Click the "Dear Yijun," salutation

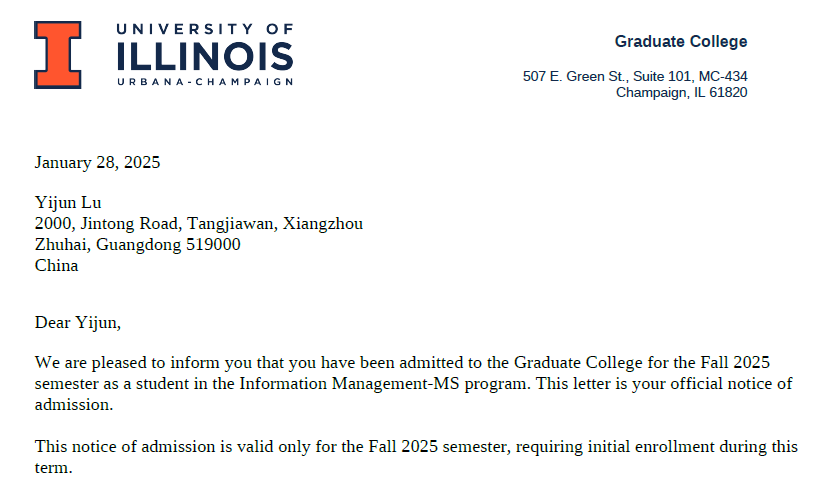77,322
